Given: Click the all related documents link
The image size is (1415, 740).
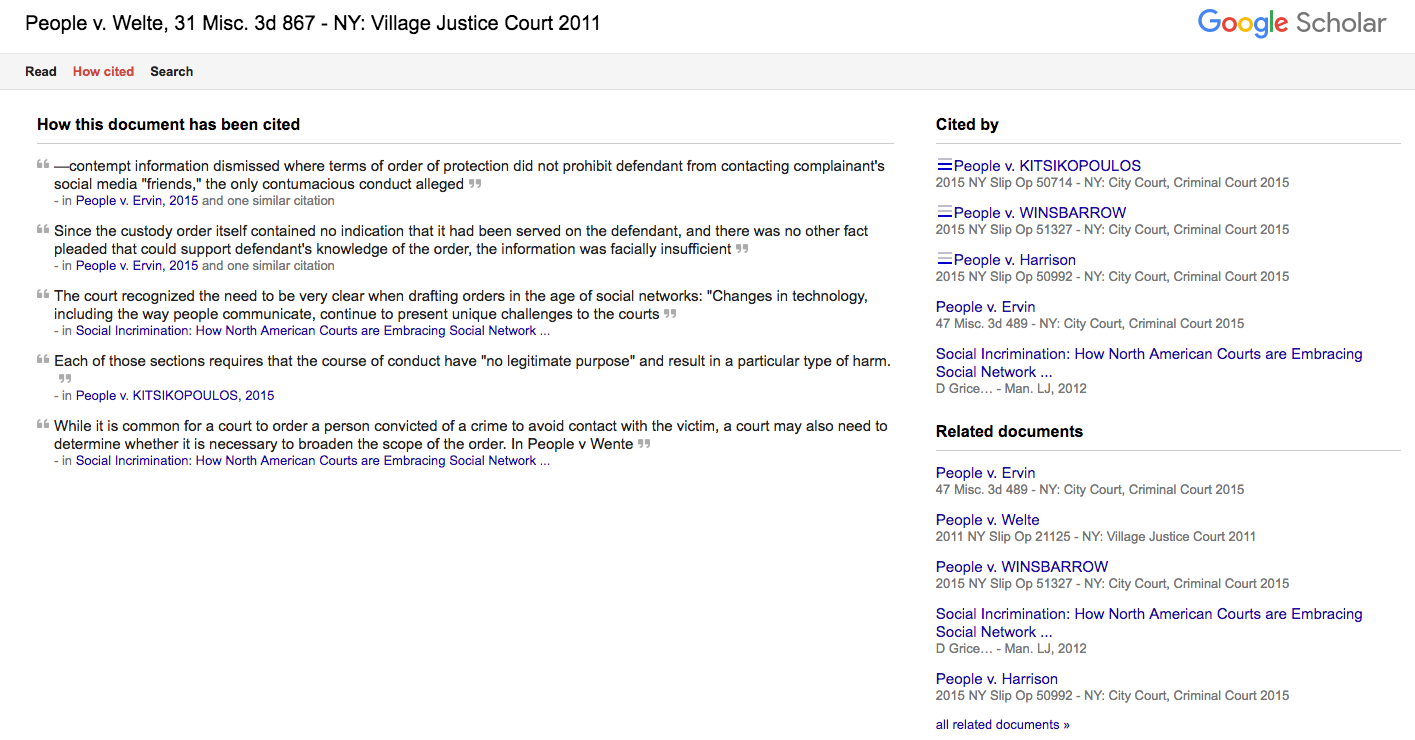Looking at the screenshot, I should (1002, 724).
